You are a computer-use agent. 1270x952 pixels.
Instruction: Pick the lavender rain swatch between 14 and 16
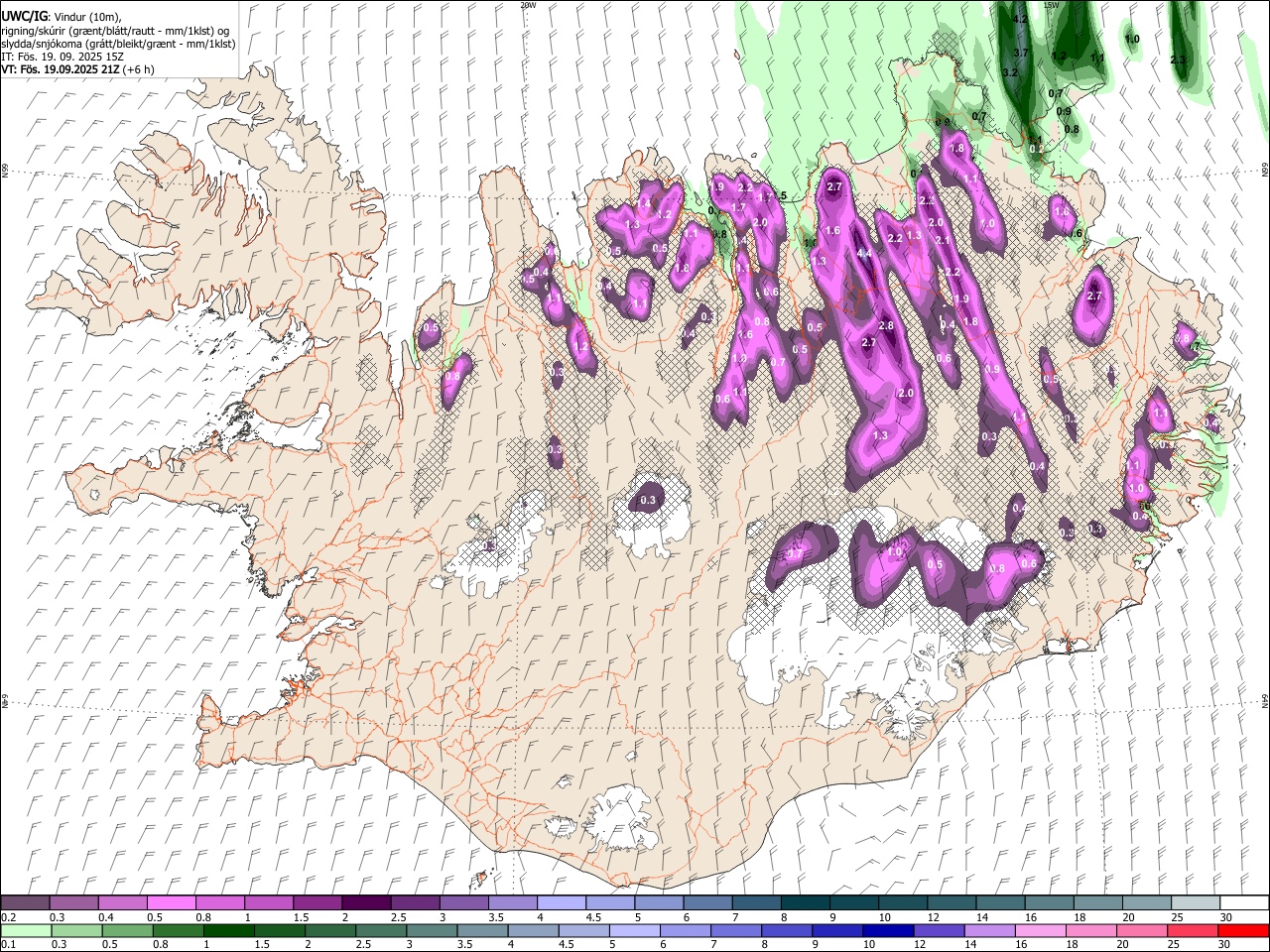[x=991, y=930]
